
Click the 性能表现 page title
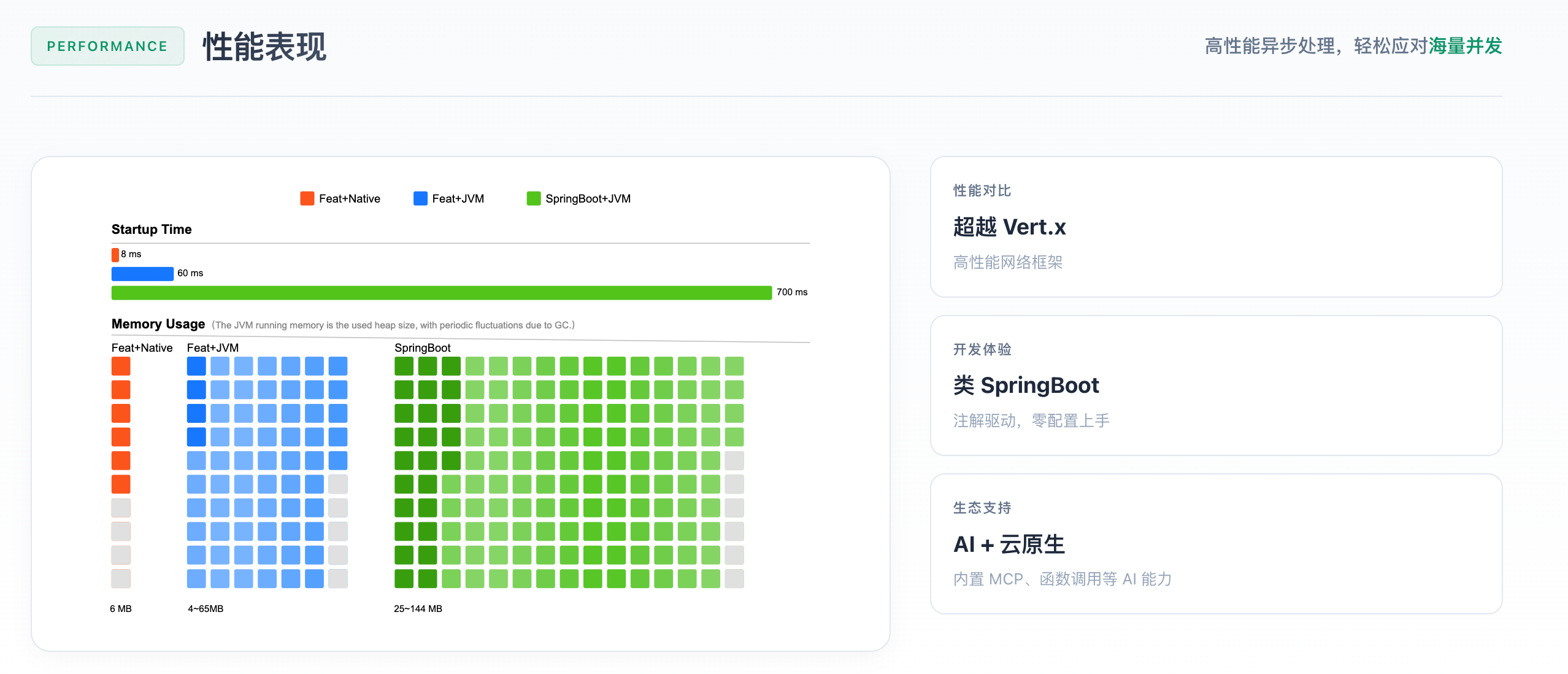264,47
